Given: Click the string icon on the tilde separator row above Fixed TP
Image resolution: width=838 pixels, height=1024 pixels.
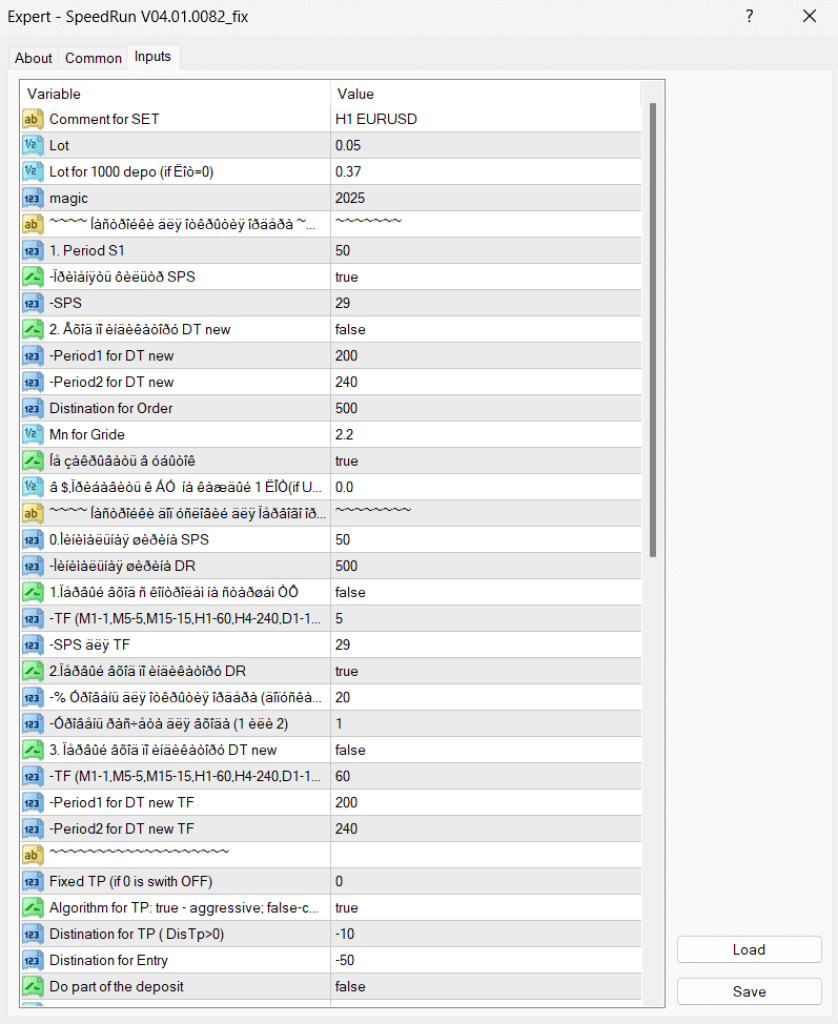Looking at the screenshot, I should (x=32, y=855).
